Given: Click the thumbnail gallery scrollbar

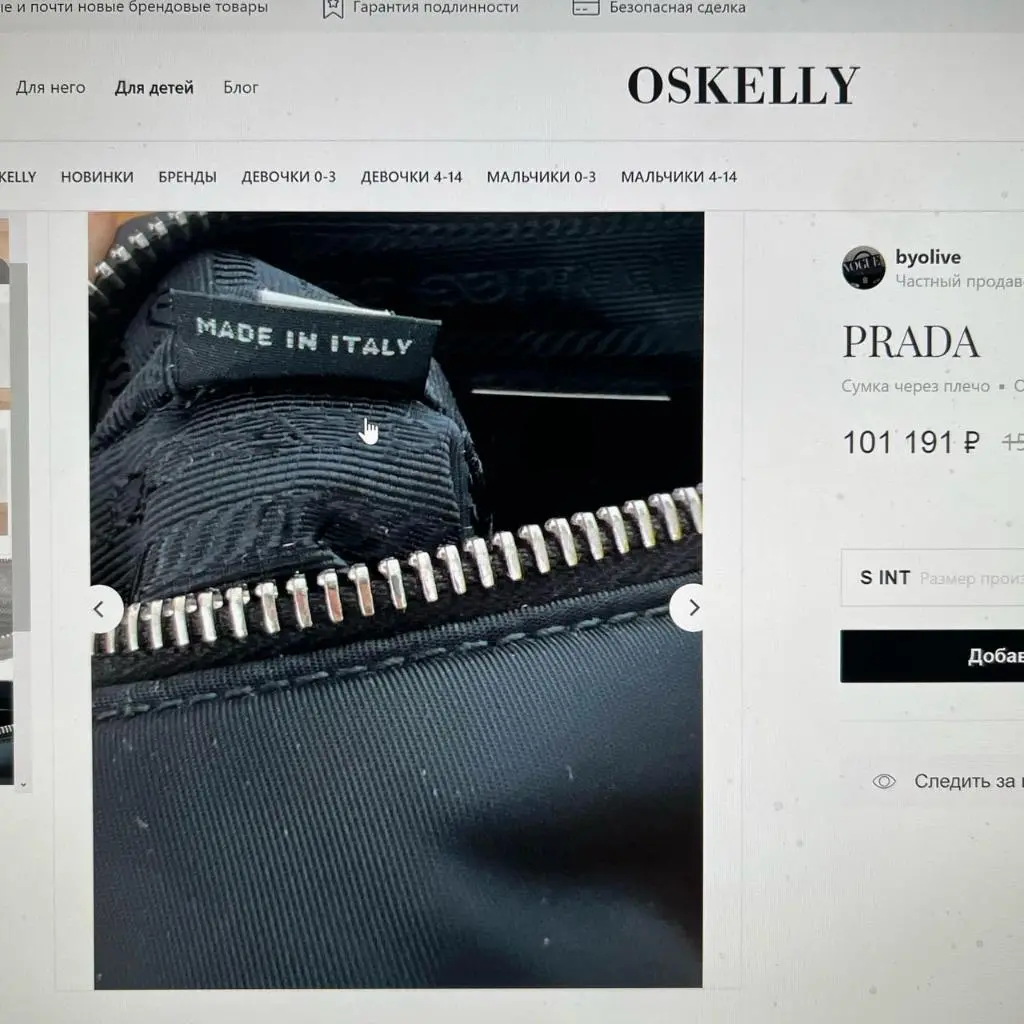Looking at the screenshot, I should (20, 447).
